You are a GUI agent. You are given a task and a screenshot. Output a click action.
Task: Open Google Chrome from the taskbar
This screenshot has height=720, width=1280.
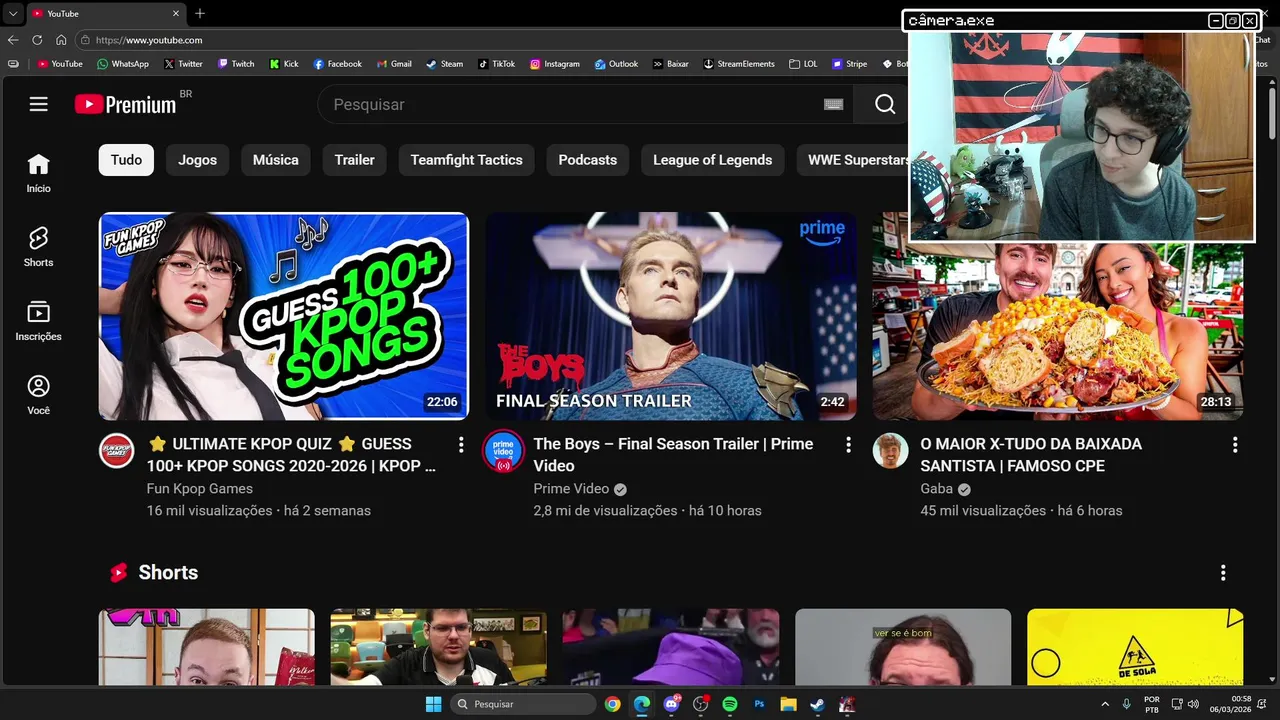click(612, 704)
